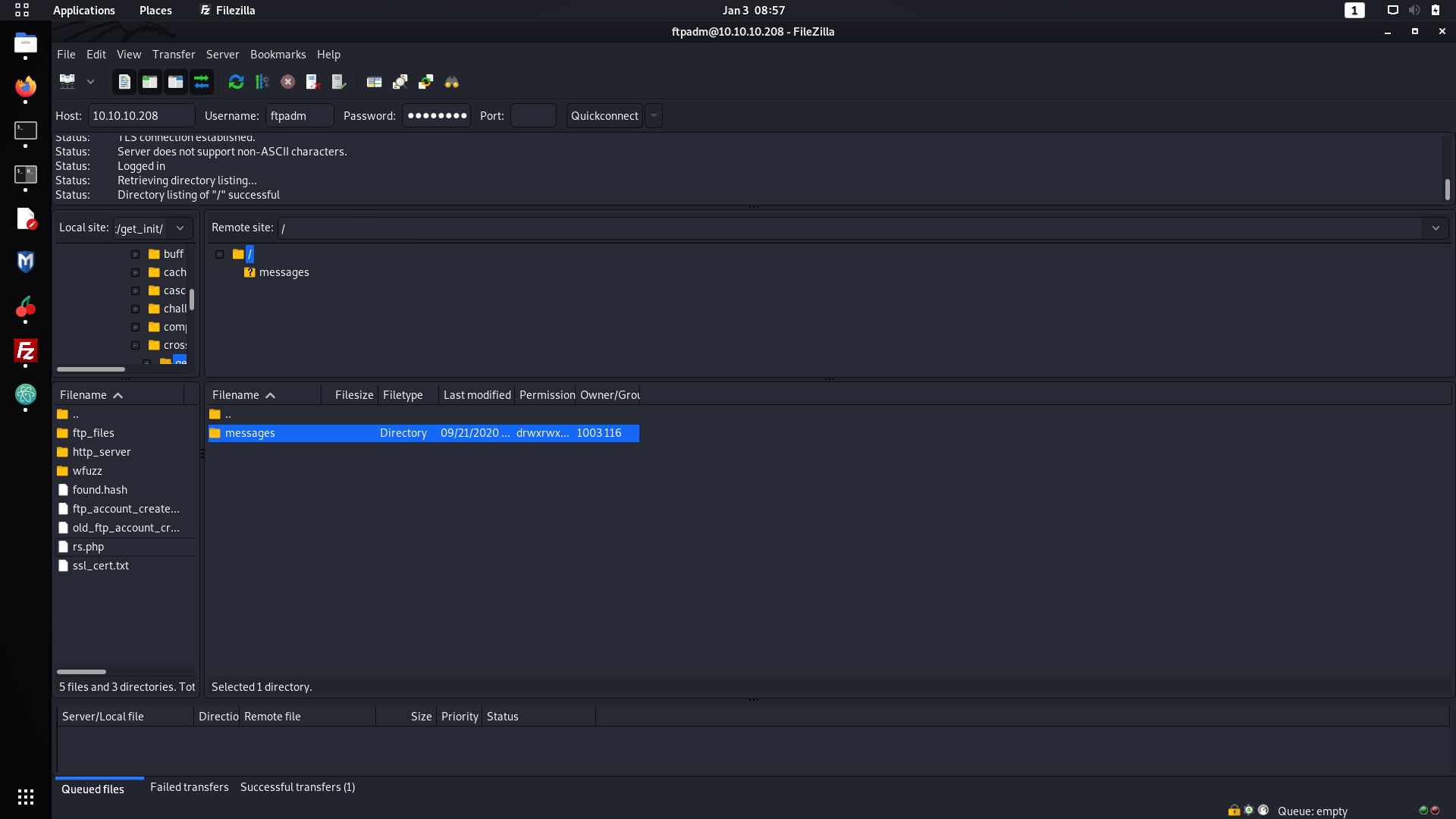Open the Server menu
Image resolution: width=1456 pixels, height=819 pixels.
pos(222,55)
